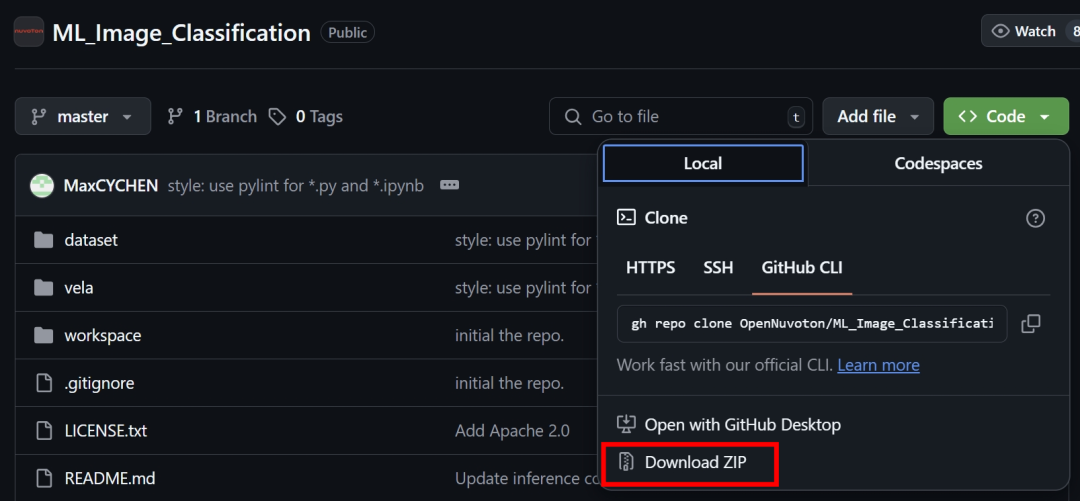The image size is (1080, 501).
Task: Switch to the Codespaces tab
Action: coord(938,163)
